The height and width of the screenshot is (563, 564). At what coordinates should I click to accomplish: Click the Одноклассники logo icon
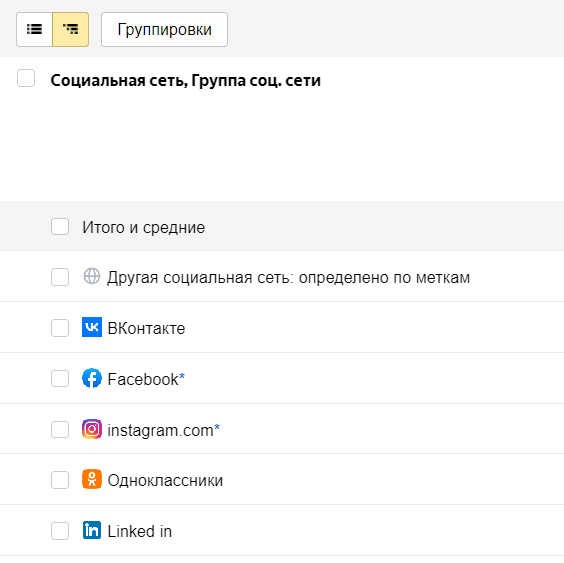tap(92, 479)
